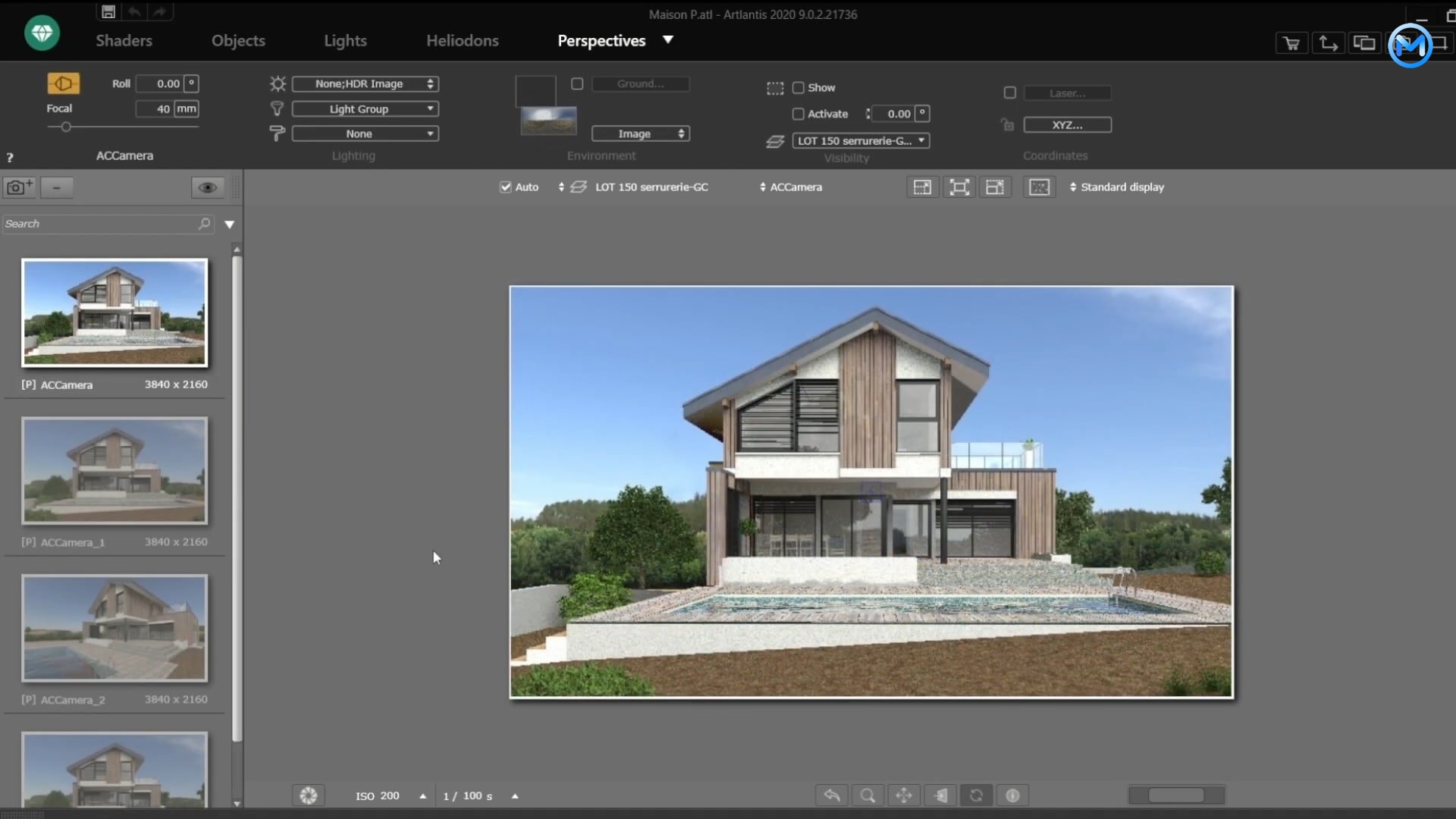1456x819 pixels.
Task: Click the undo arrow near render preview
Action: pyautogui.click(x=831, y=795)
